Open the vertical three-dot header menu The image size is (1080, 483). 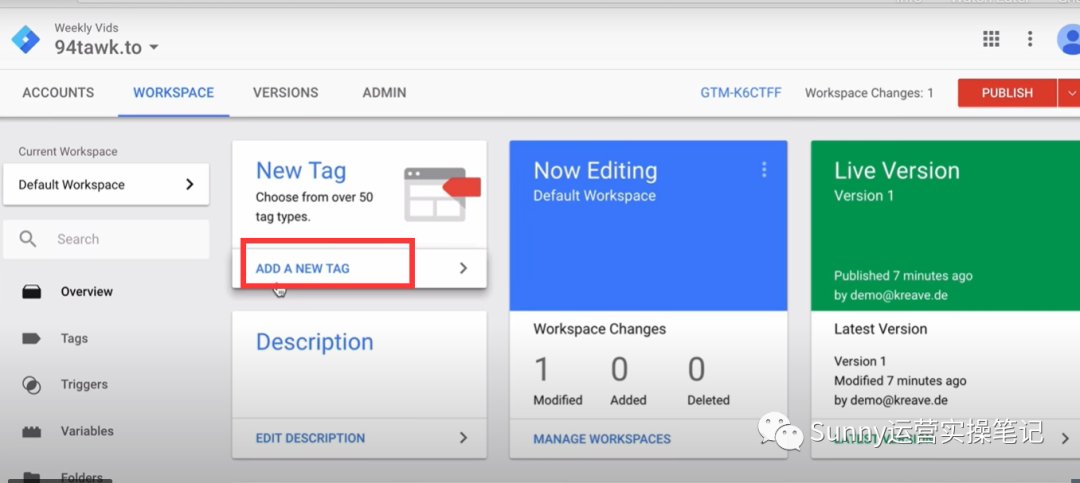[1030, 39]
